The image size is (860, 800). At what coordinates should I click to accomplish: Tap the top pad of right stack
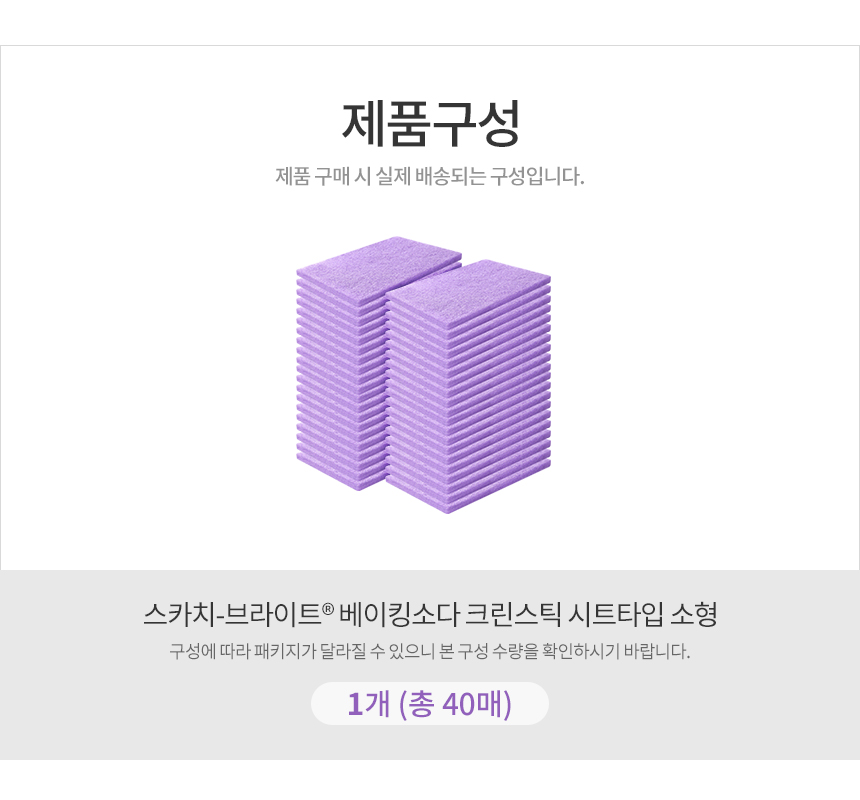468,280
